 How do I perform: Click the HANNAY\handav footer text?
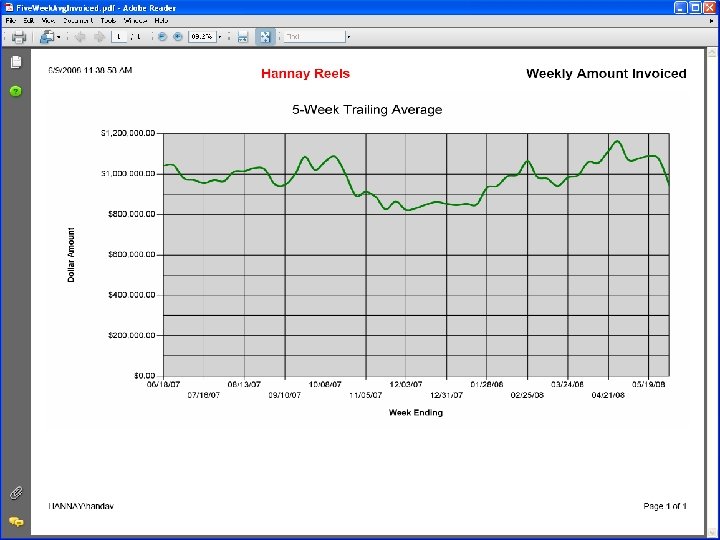coord(81,506)
